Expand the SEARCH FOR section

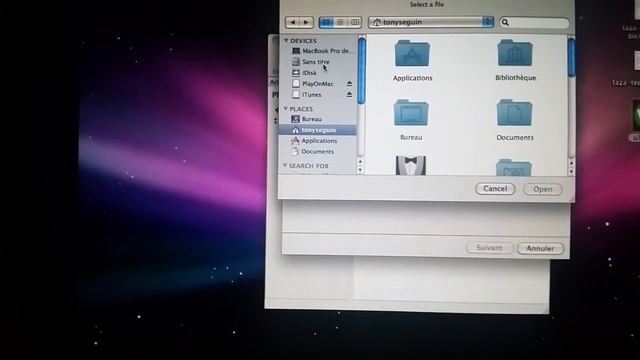click(x=285, y=165)
